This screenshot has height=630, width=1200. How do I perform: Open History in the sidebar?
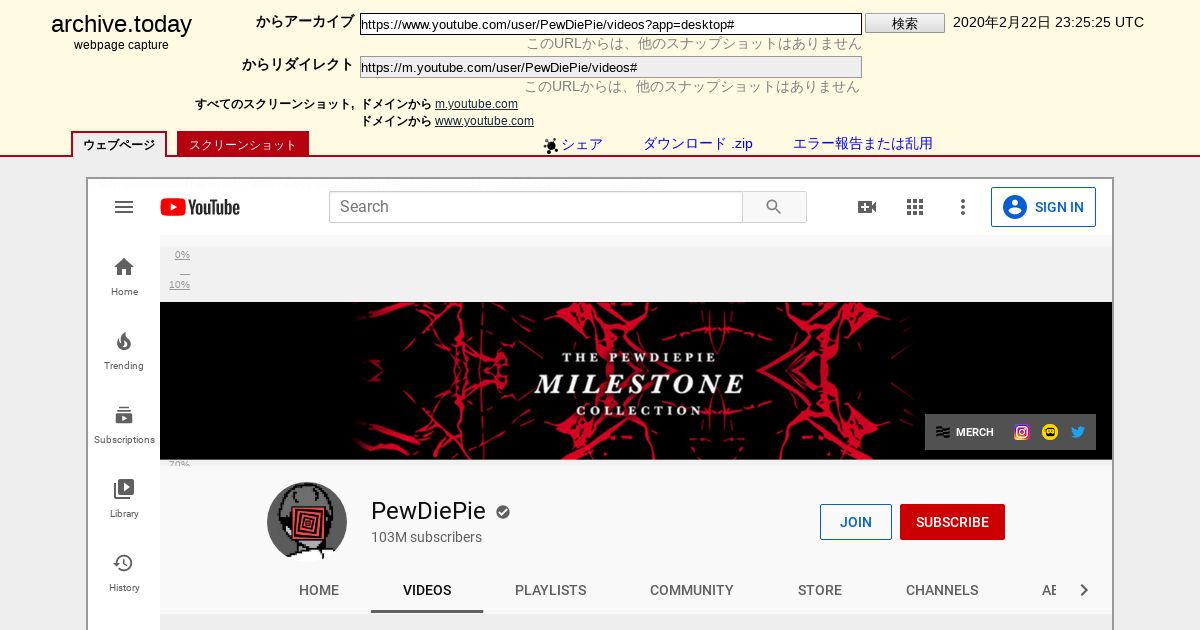click(124, 573)
